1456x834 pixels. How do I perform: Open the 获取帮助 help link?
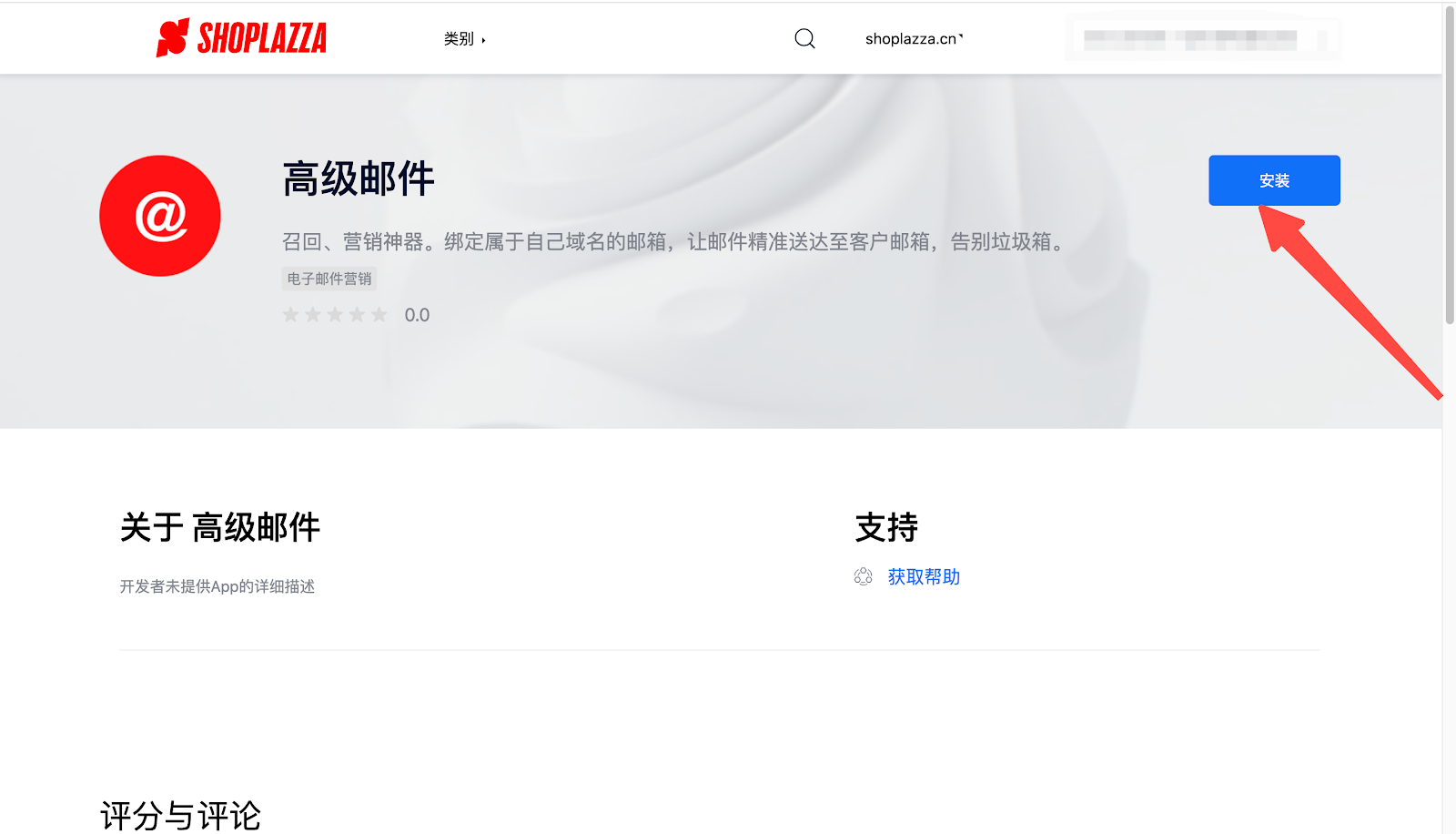(924, 576)
